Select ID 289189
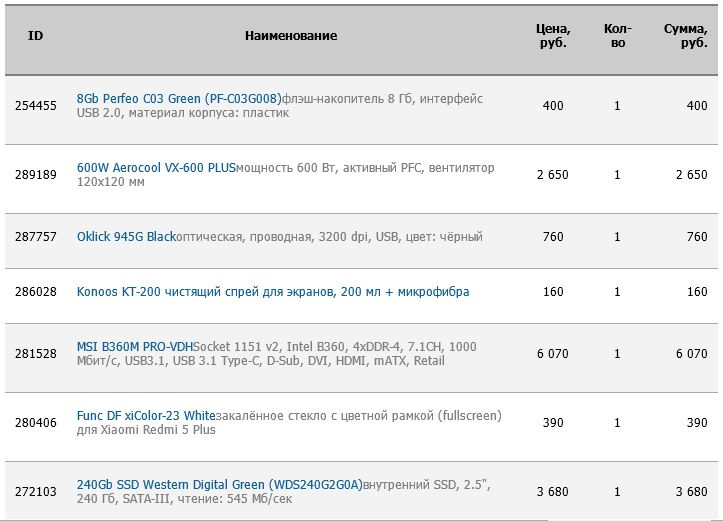723x521 pixels. pyautogui.click(x=36, y=175)
